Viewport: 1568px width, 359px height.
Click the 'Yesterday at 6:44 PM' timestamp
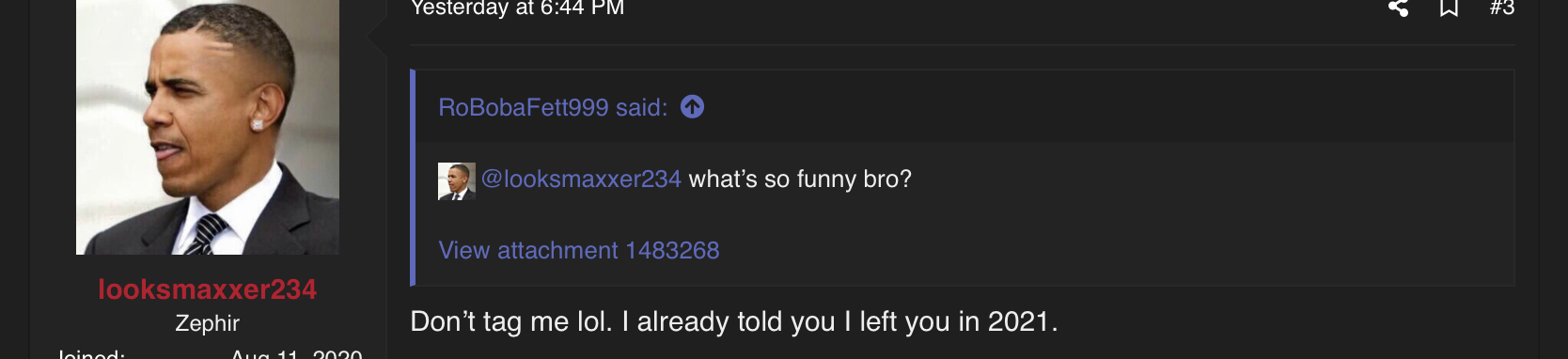point(517,8)
